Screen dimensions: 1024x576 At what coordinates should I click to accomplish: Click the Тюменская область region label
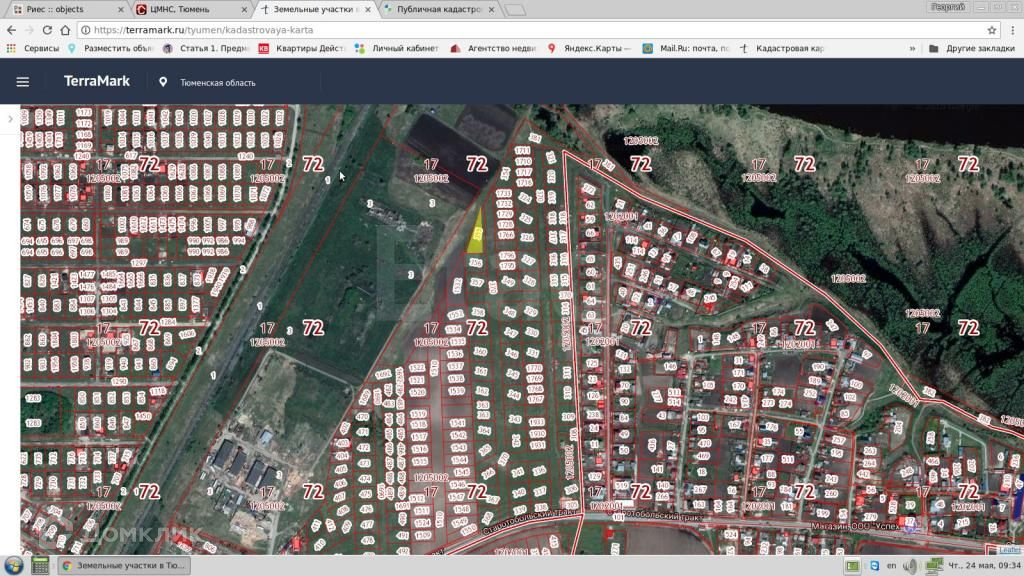point(217,83)
